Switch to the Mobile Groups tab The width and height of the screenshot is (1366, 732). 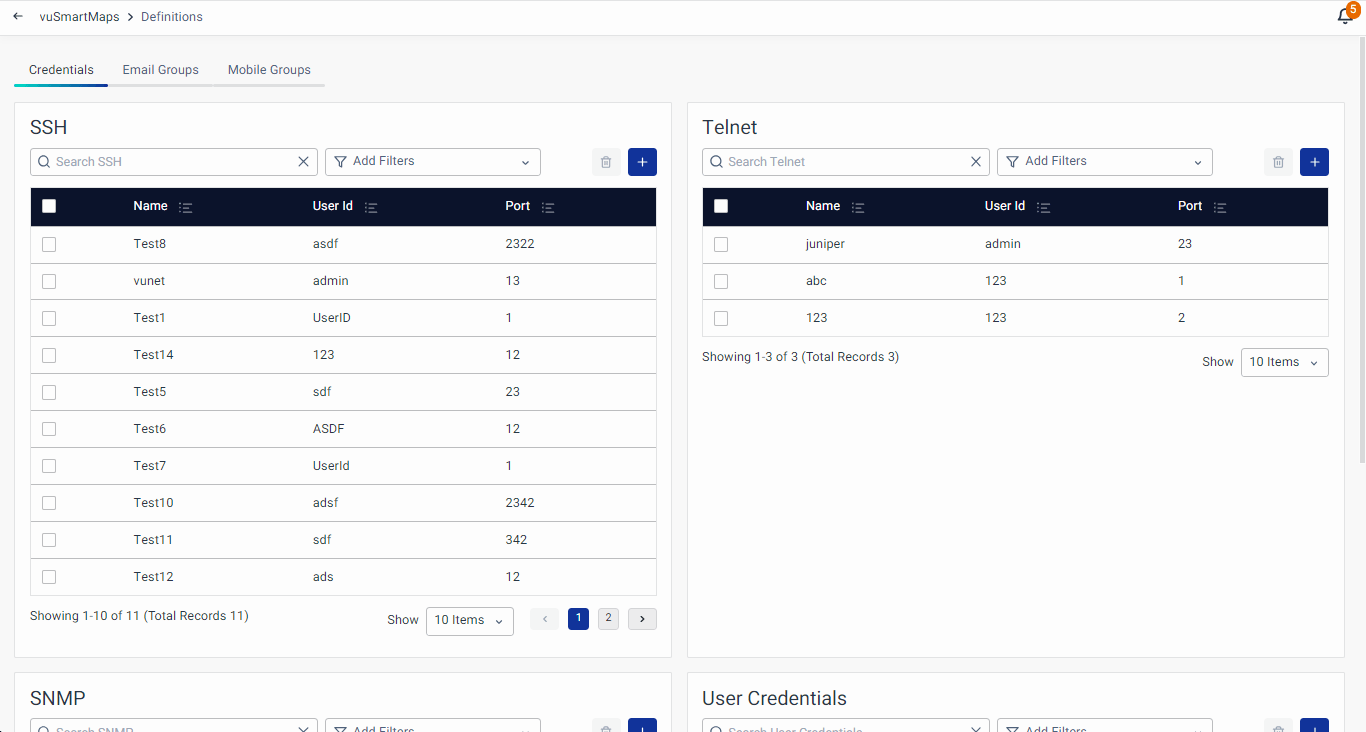[269, 70]
